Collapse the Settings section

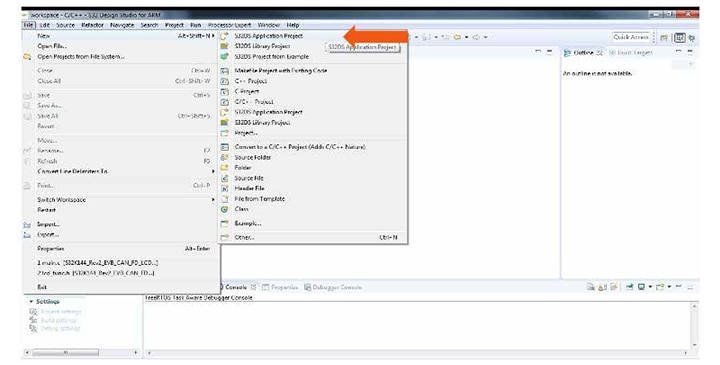coord(31,302)
